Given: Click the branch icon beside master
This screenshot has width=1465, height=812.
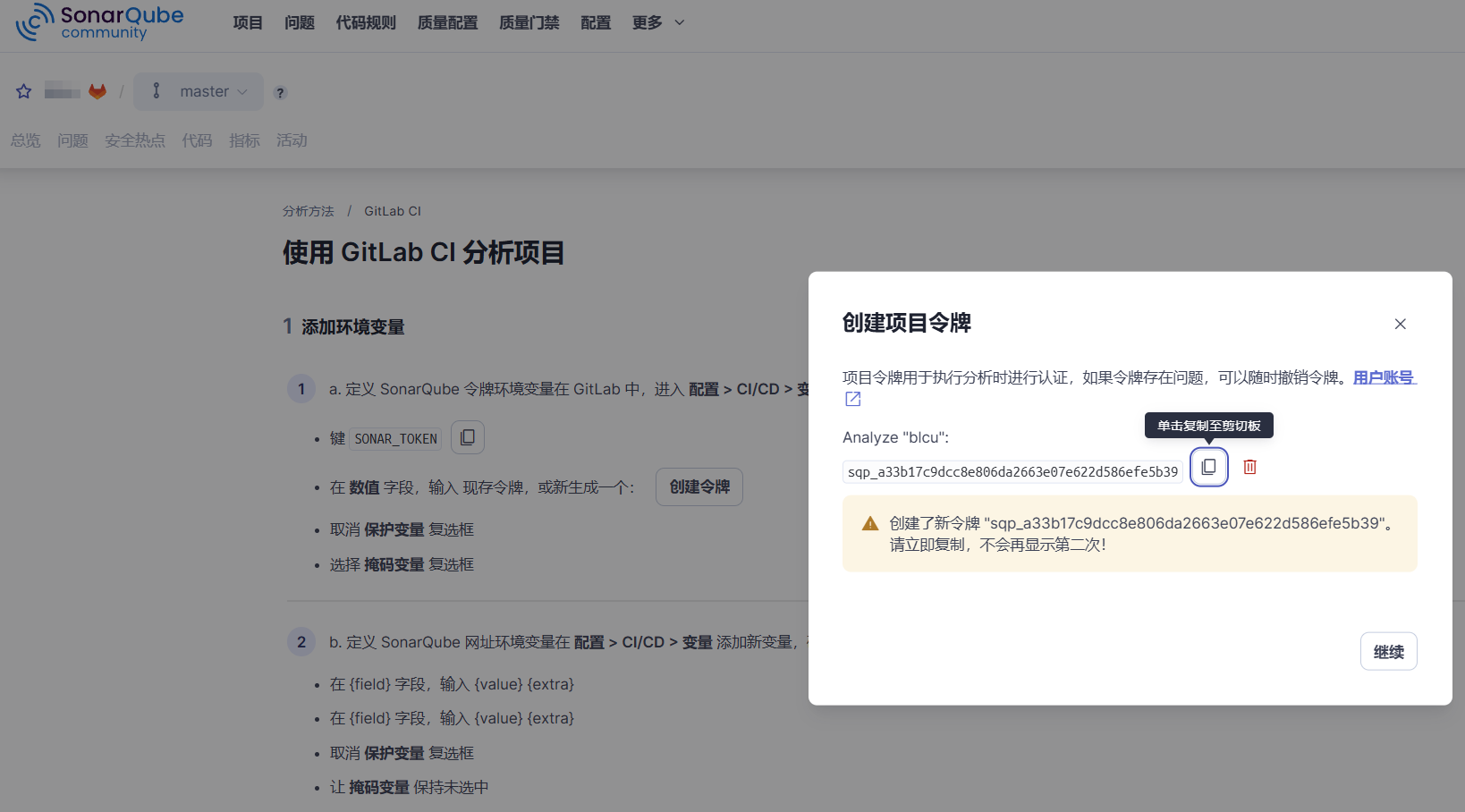Looking at the screenshot, I should pyautogui.click(x=157, y=91).
